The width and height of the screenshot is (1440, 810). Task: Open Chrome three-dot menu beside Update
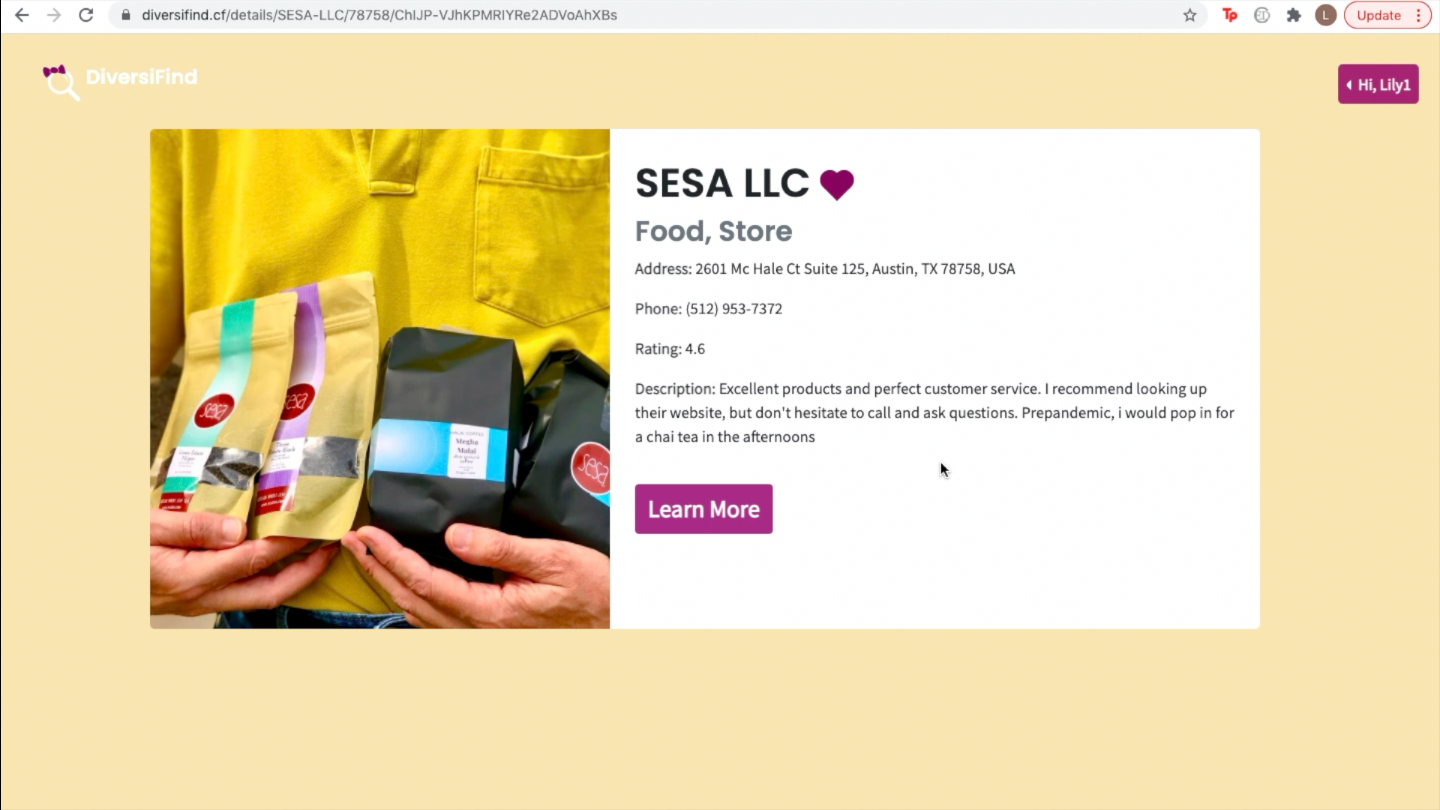coord(1418,15)
